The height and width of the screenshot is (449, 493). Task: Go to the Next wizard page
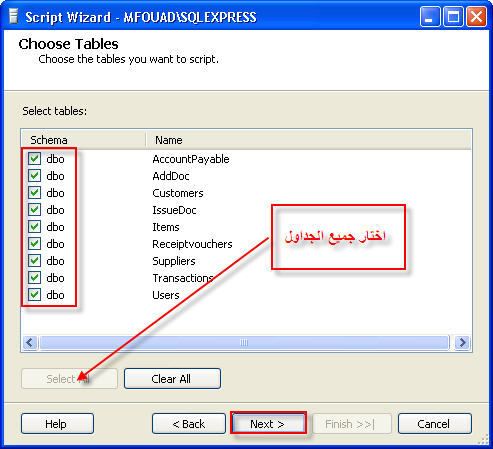click(x=268, y=424)
